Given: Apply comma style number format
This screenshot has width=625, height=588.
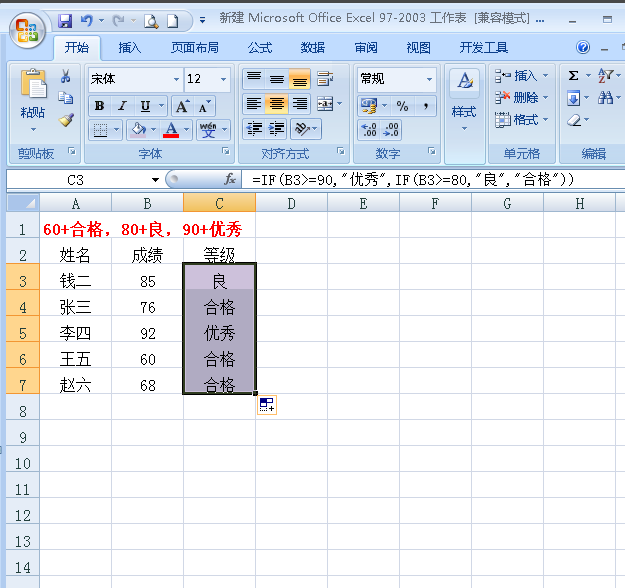Looking at the screenshot, I should 426,106.
